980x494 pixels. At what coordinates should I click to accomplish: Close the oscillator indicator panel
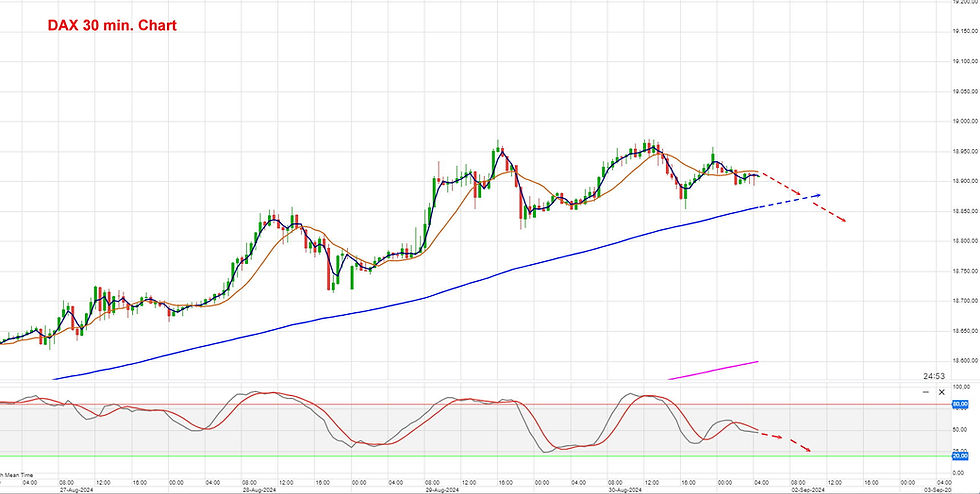pos(942,392)
